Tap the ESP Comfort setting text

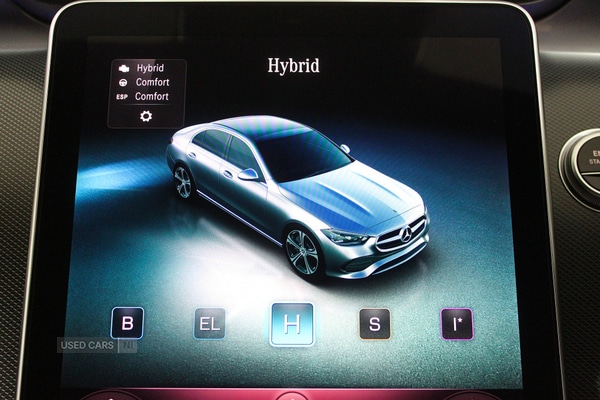pos(152,96)
